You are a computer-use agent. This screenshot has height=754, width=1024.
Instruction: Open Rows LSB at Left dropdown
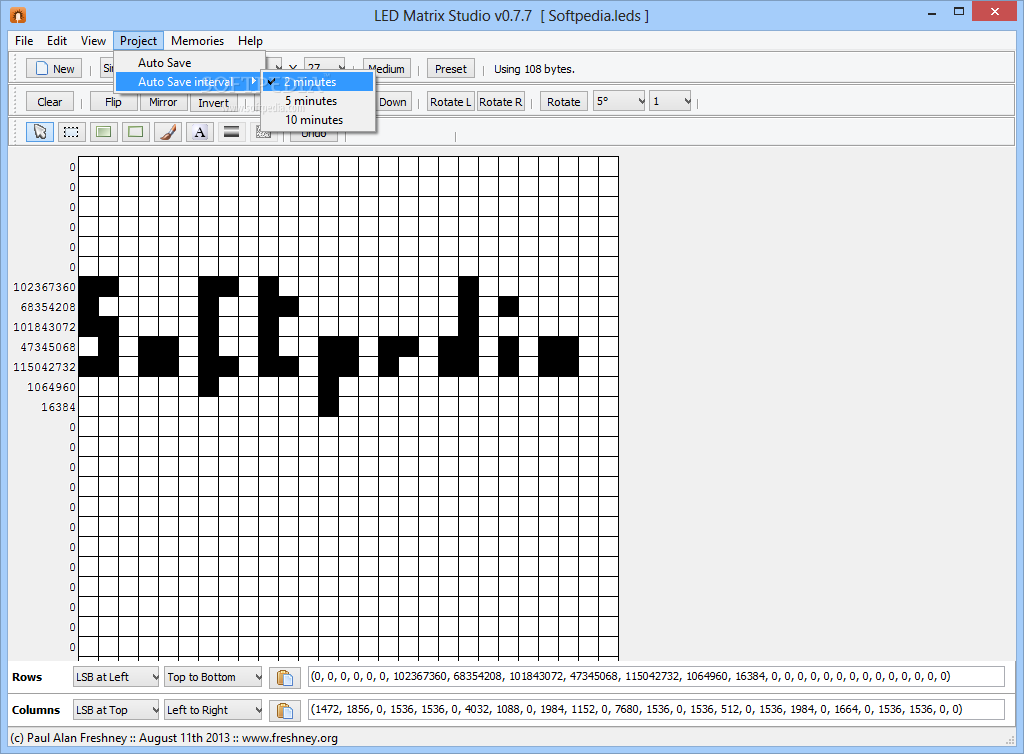coord(116,677)
